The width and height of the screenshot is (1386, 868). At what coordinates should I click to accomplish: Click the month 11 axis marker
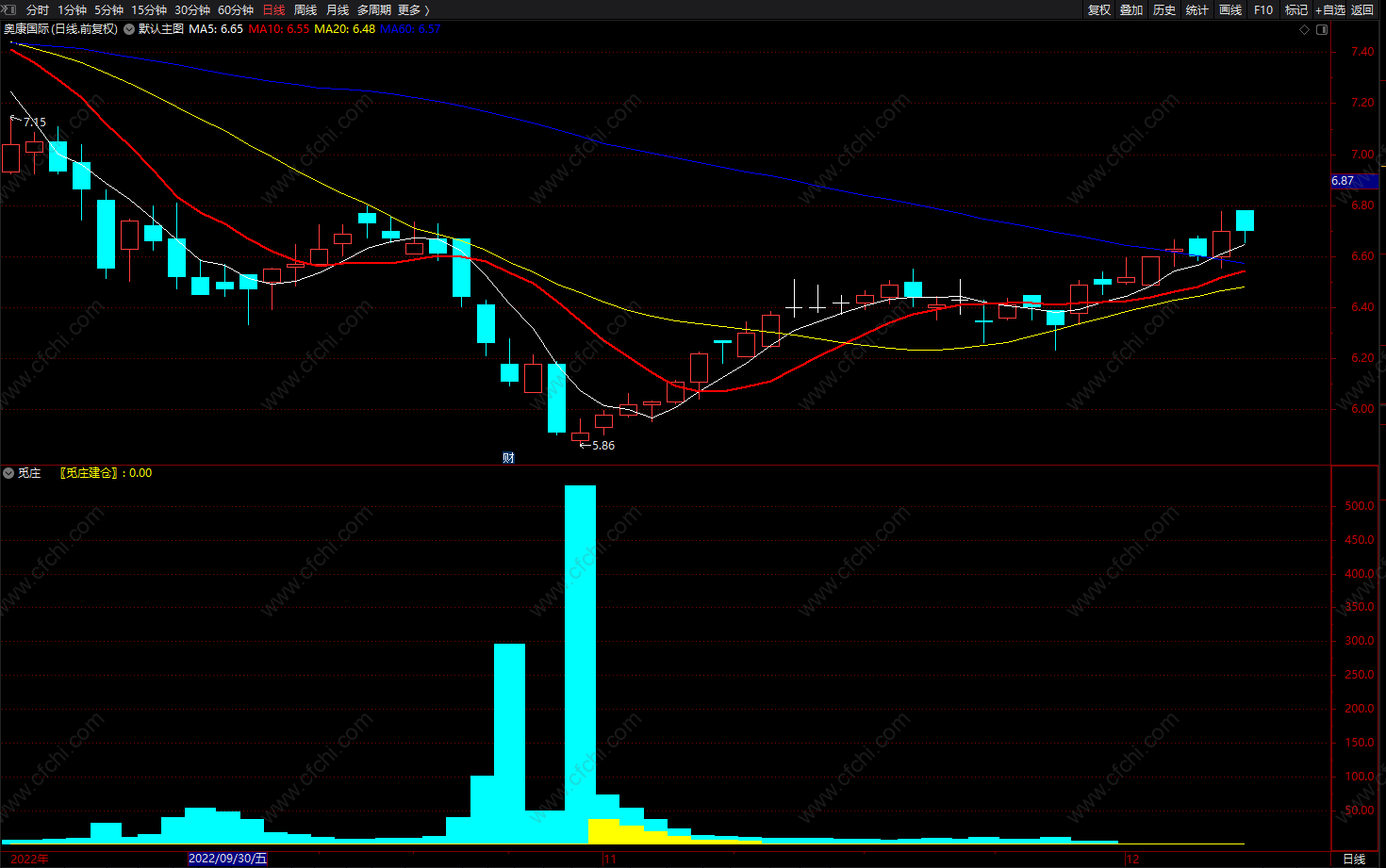pyautogui.click(x=610, y=859)
